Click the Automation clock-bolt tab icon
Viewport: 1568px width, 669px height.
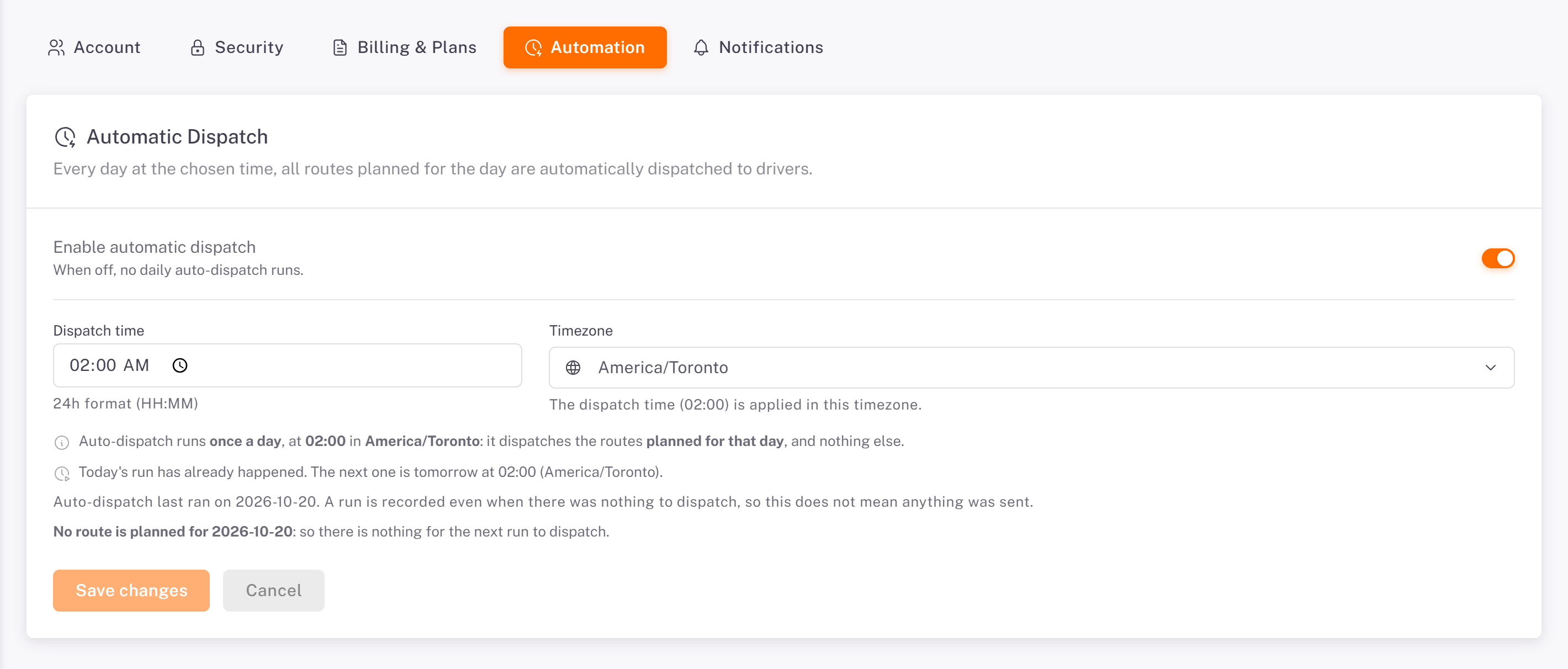[533, 47]
